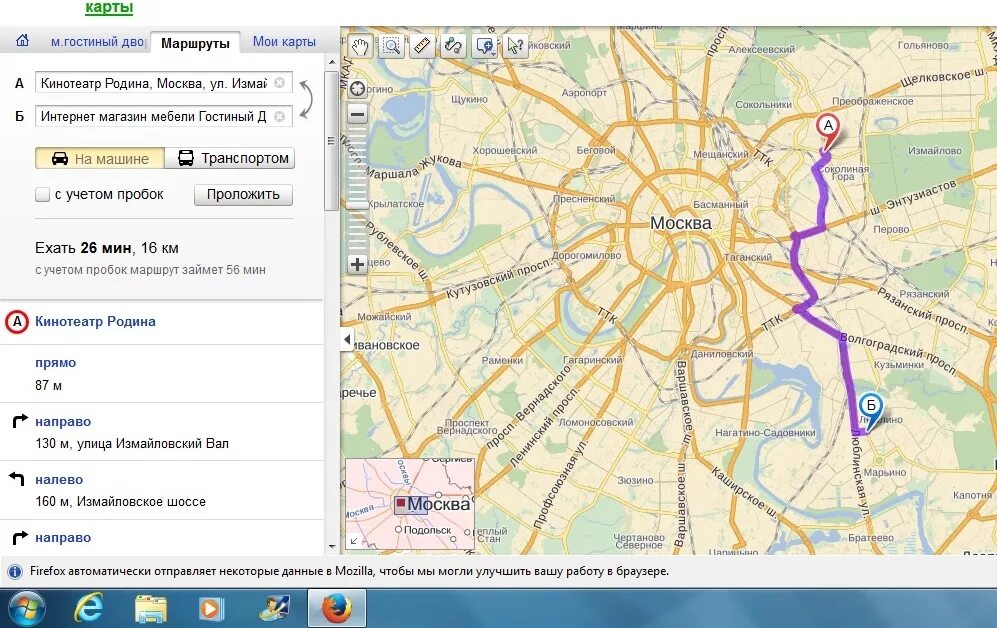
Task: Collapse the left panel with arrow handle
Action: [347, 339]
